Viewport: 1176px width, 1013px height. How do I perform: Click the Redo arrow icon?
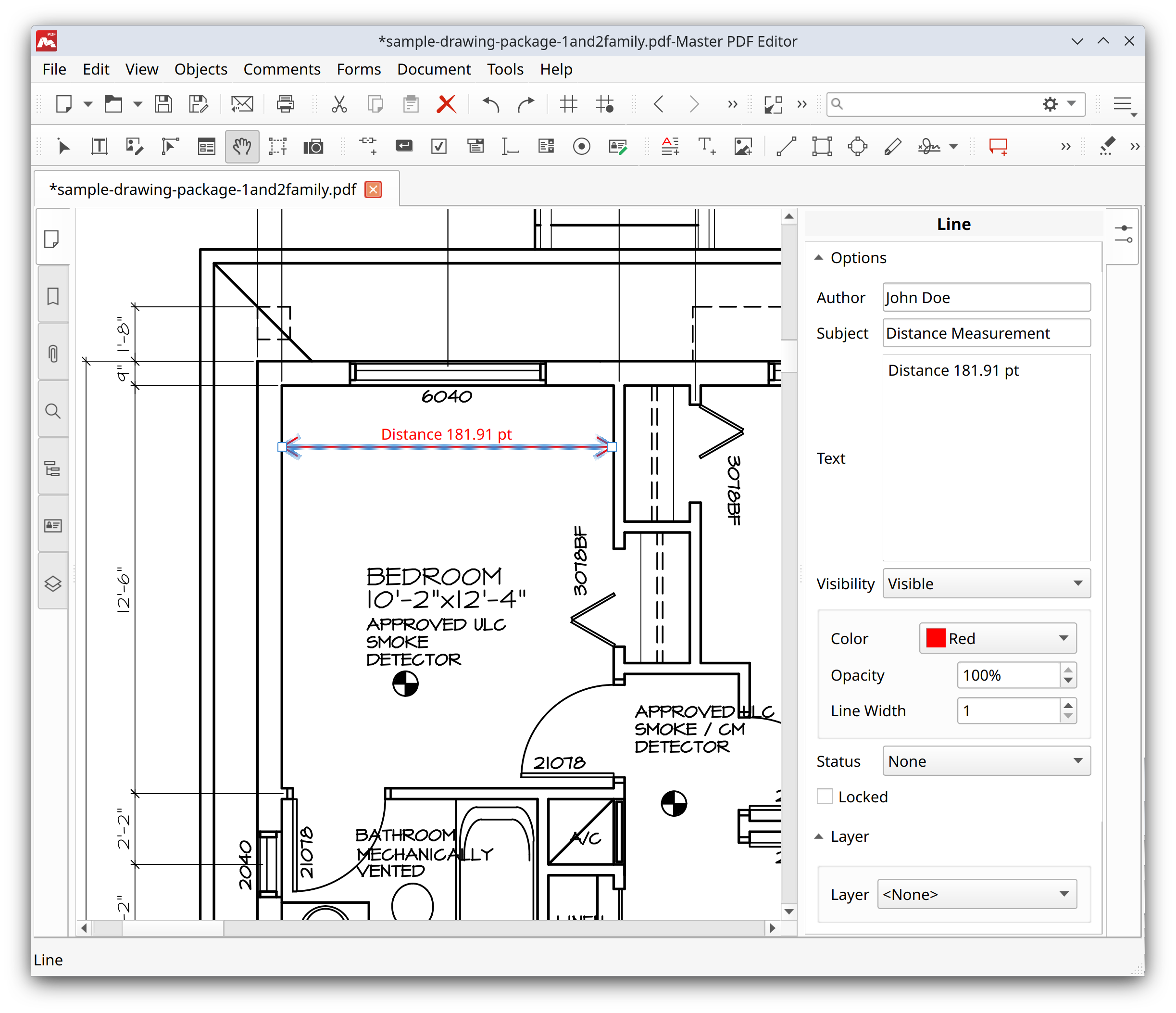click(x=526, y=104)
